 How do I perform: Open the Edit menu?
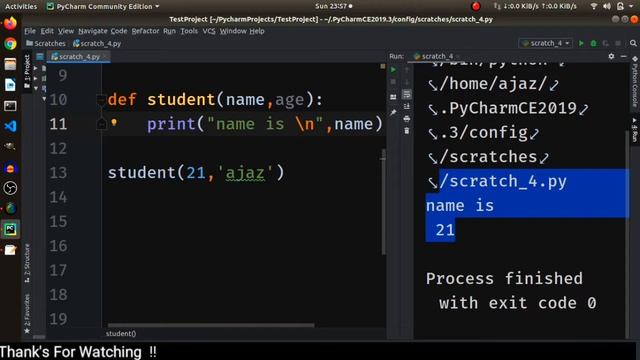47,31
